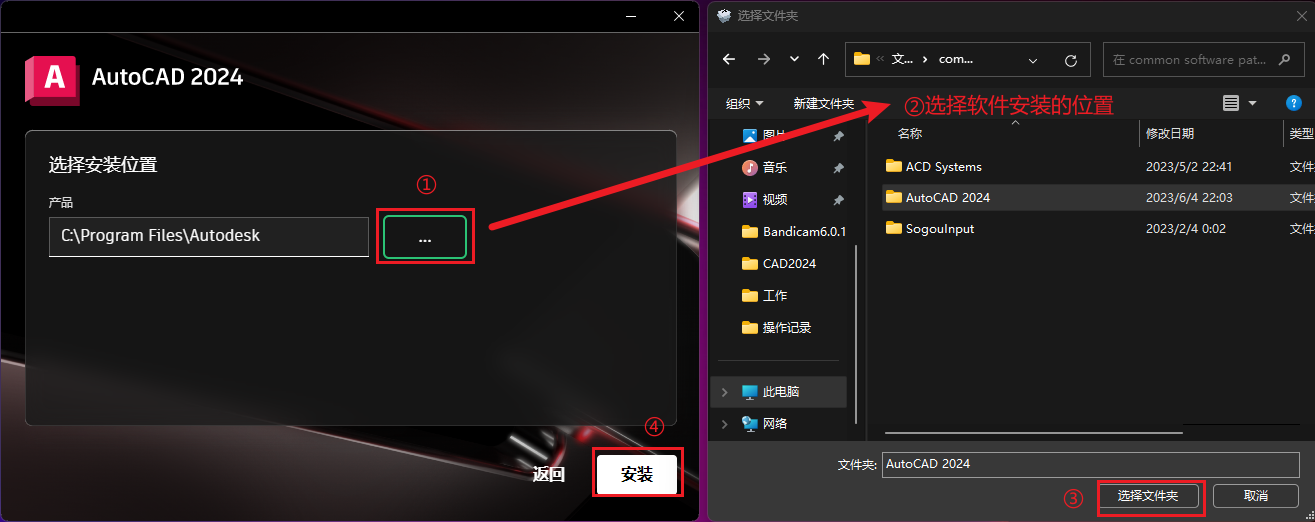Viewport: 1315px width, 522px height.
Task: Click the ACD Systems folder icon
Action: (894, 166)
